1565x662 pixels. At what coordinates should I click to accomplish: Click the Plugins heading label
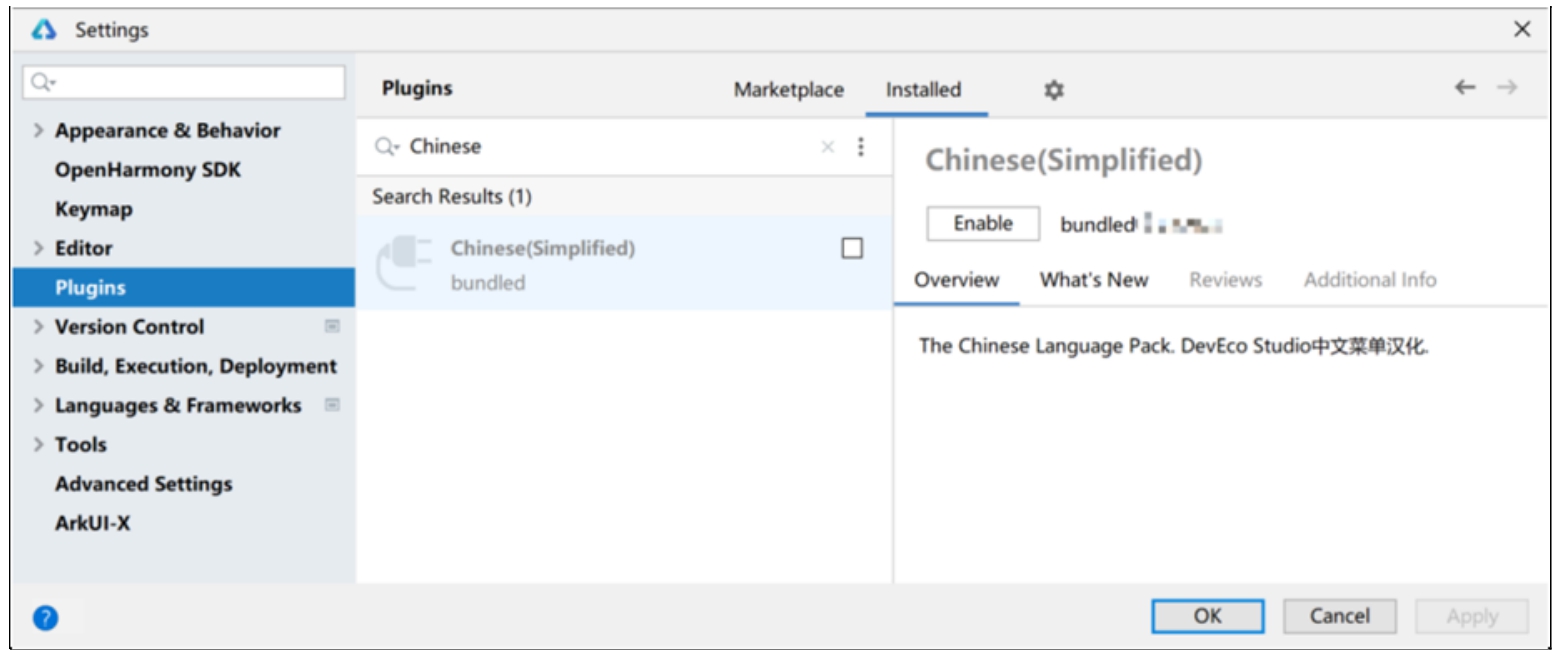point(417,88)
